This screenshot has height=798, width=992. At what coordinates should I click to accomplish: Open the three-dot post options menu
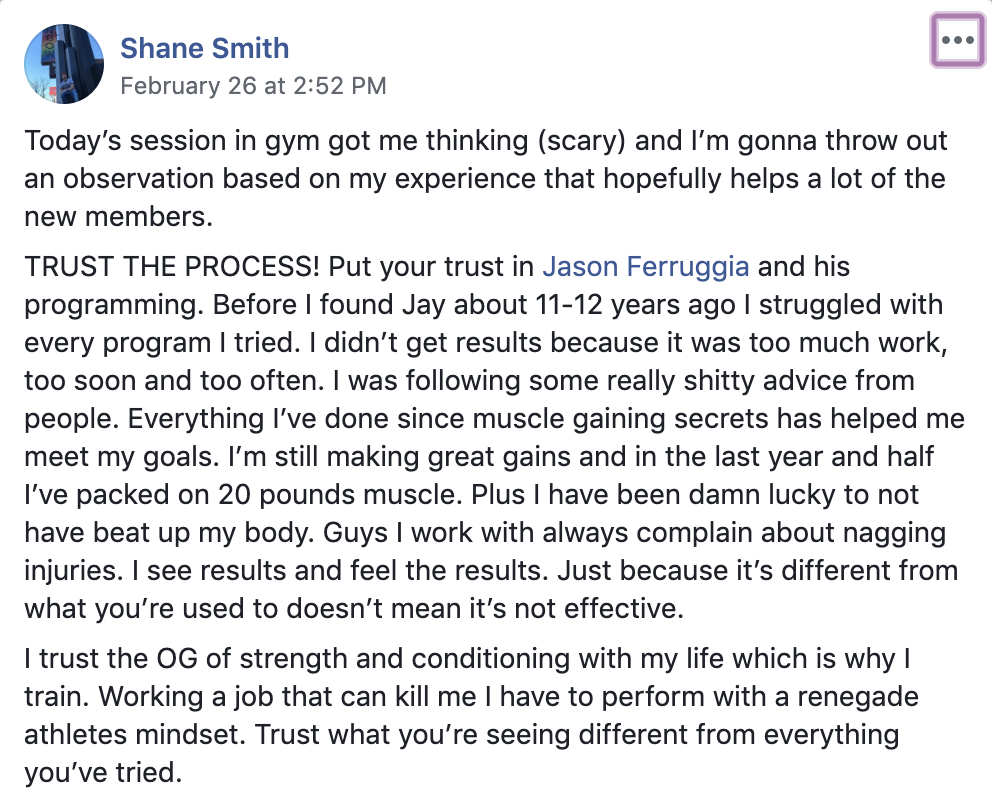957,40
